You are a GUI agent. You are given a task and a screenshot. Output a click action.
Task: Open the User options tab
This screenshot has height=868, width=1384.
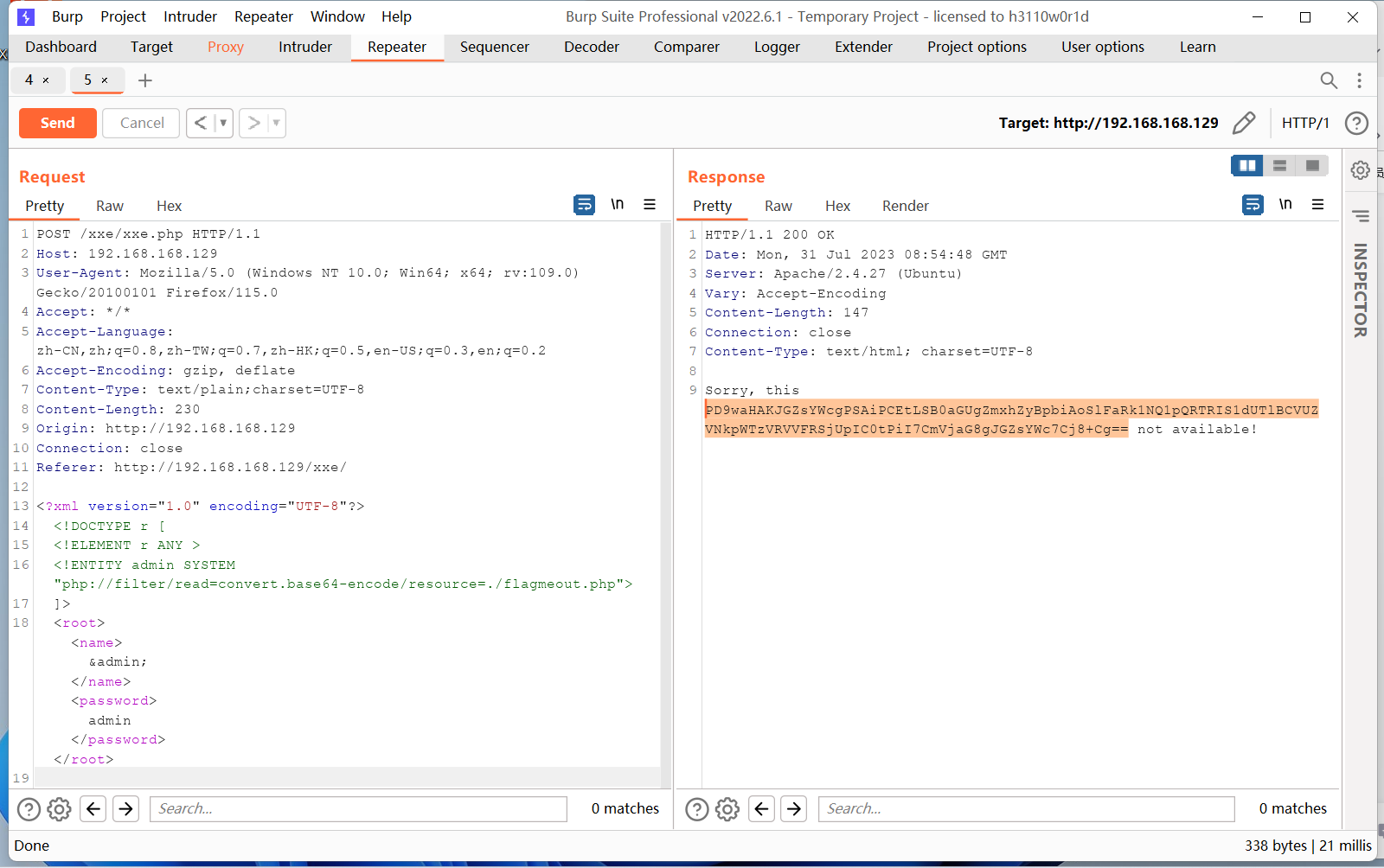click(1103, 47)
